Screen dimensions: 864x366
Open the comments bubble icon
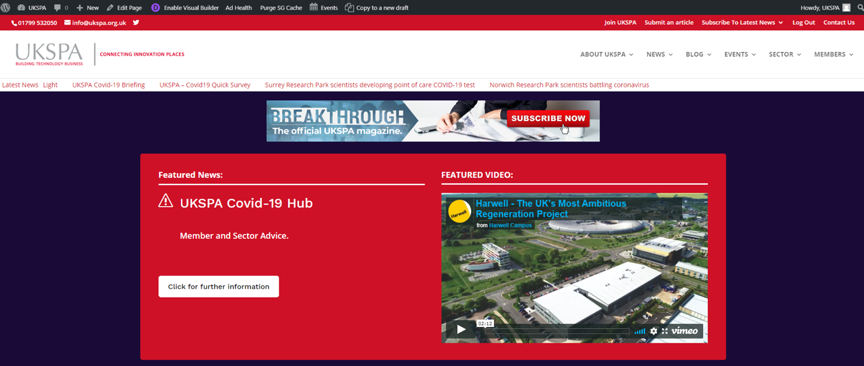coord(57,8)
